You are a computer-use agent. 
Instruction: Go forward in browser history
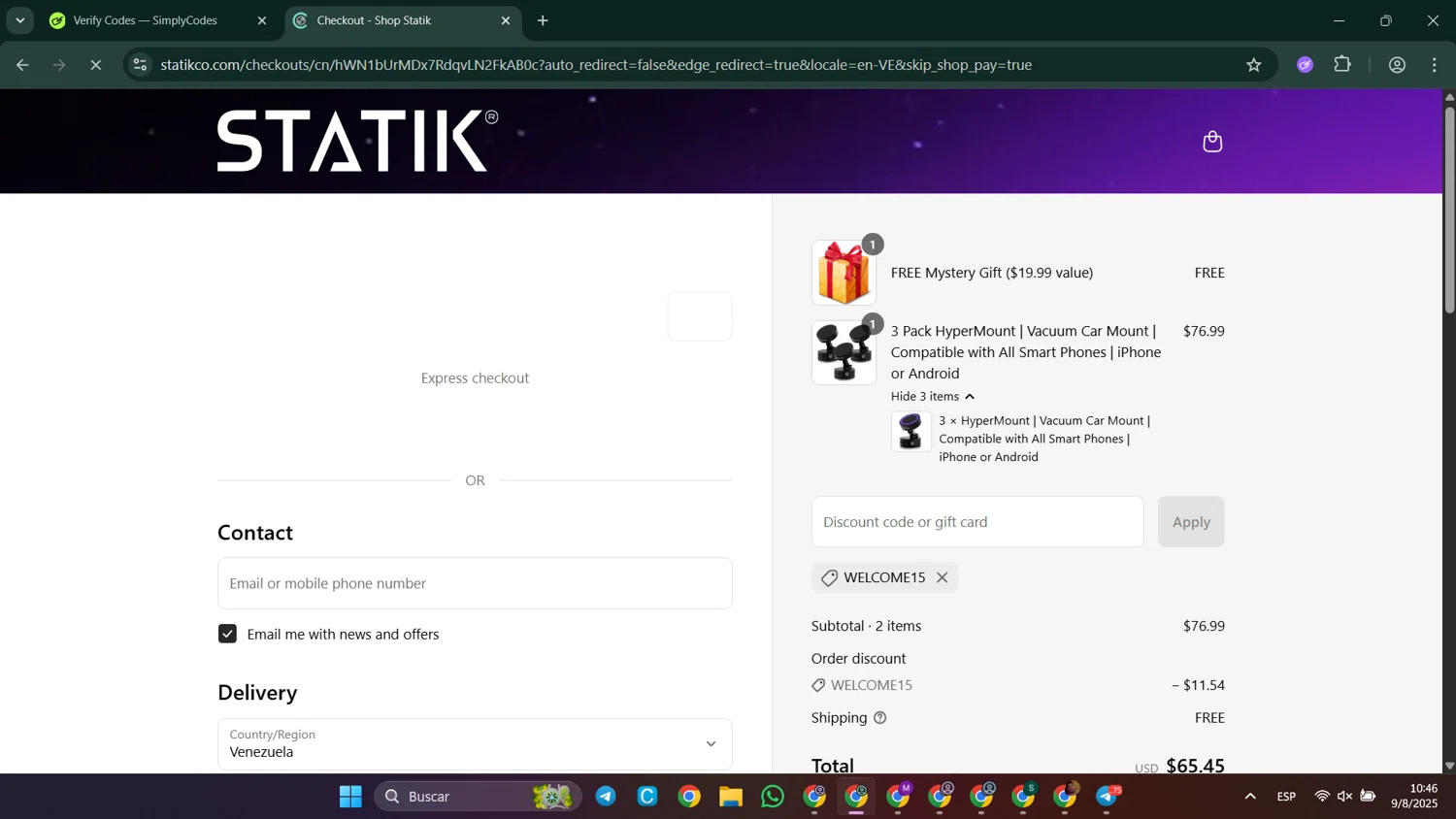pos(59,65)
